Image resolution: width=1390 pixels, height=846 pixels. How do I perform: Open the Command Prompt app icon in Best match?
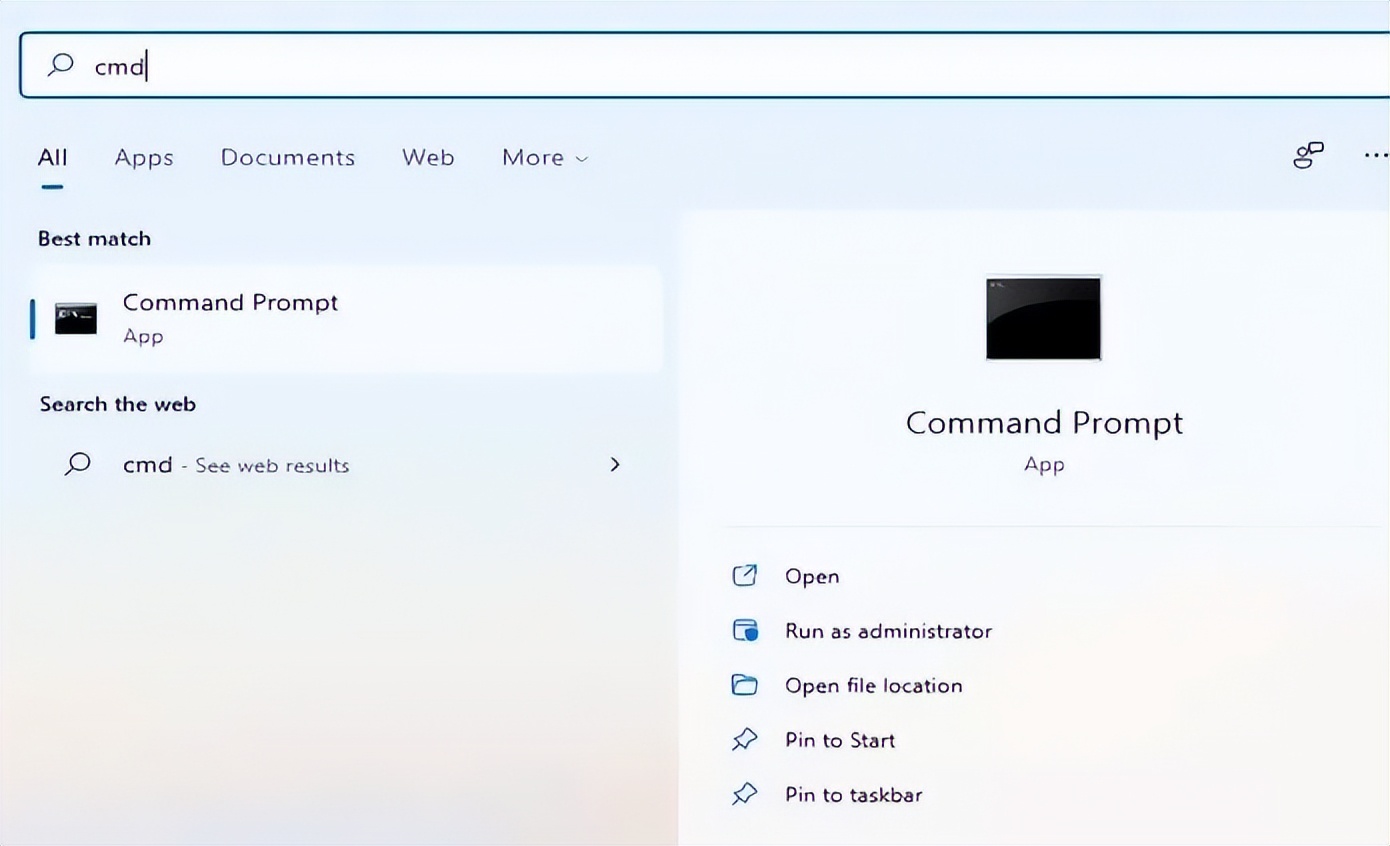click(75, 318)
